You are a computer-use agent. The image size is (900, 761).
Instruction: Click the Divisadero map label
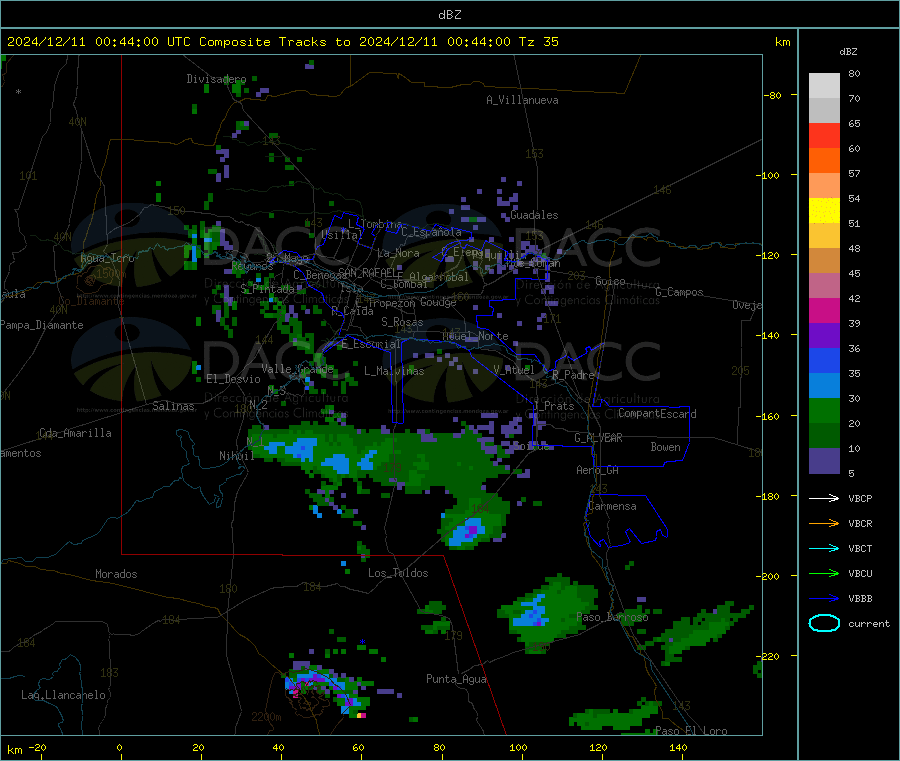click(x=216, y=79)
